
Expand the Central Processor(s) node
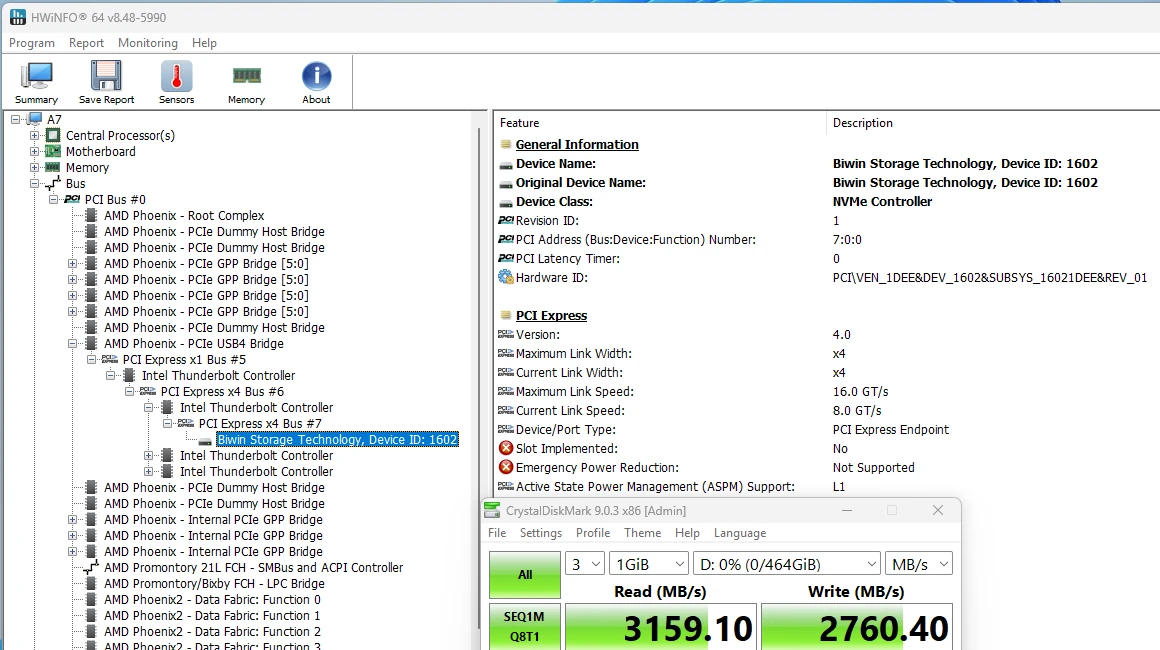tap(34, 135)
